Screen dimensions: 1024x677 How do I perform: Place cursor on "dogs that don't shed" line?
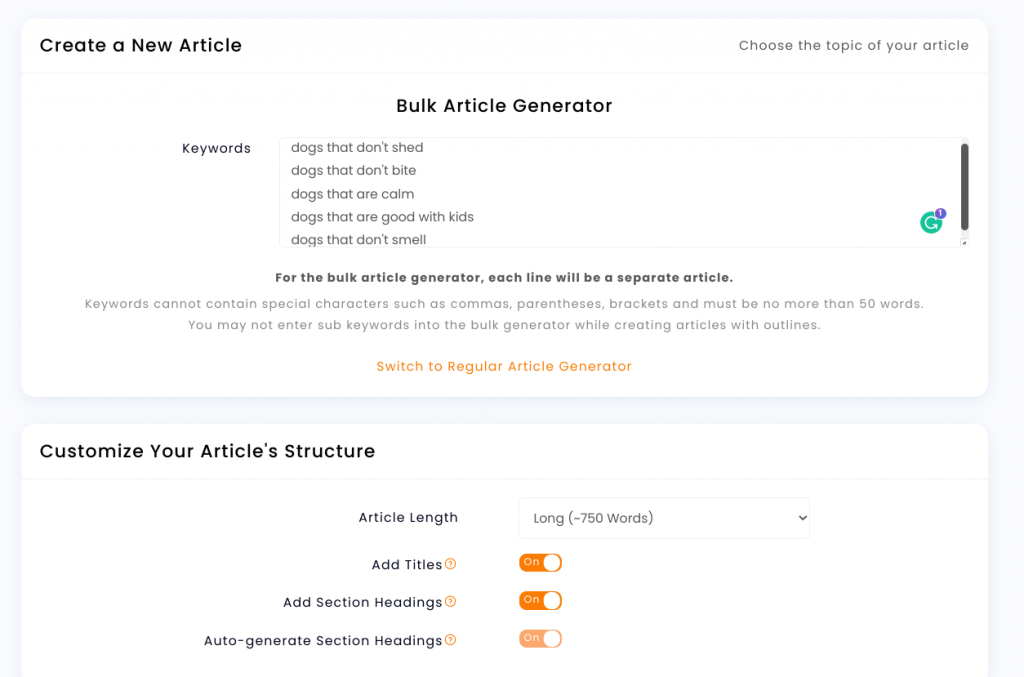point(357,148)
